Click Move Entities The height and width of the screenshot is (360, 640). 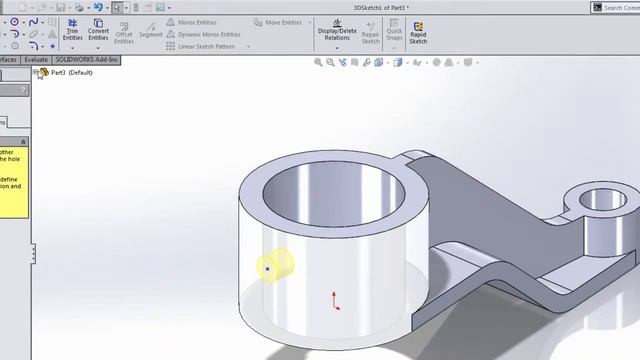278,22
